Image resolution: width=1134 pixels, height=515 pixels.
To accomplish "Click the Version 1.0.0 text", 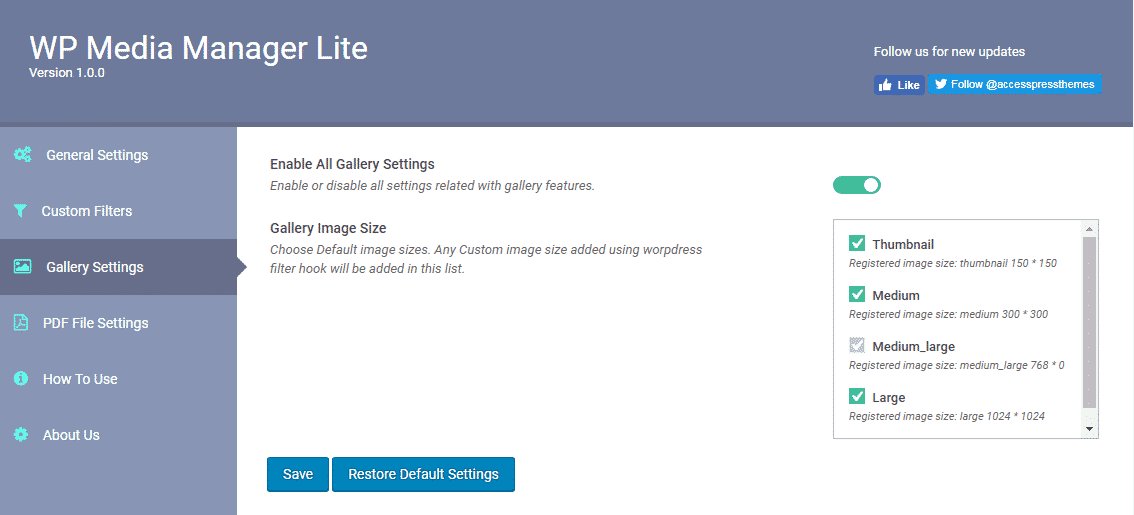I will coord(67,72).
